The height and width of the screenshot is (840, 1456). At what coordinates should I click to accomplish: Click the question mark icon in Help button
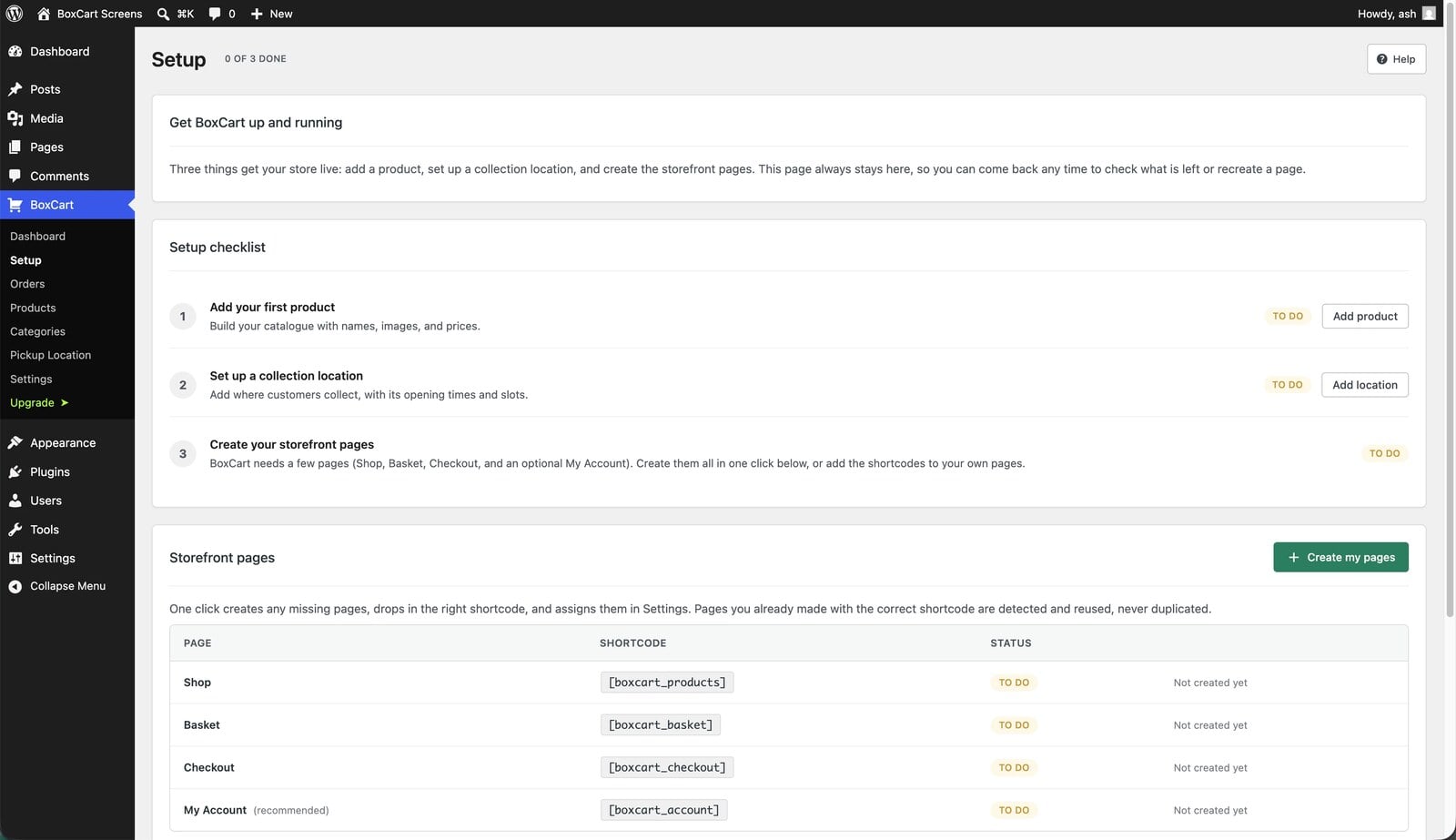click(x=1381, y=59)
